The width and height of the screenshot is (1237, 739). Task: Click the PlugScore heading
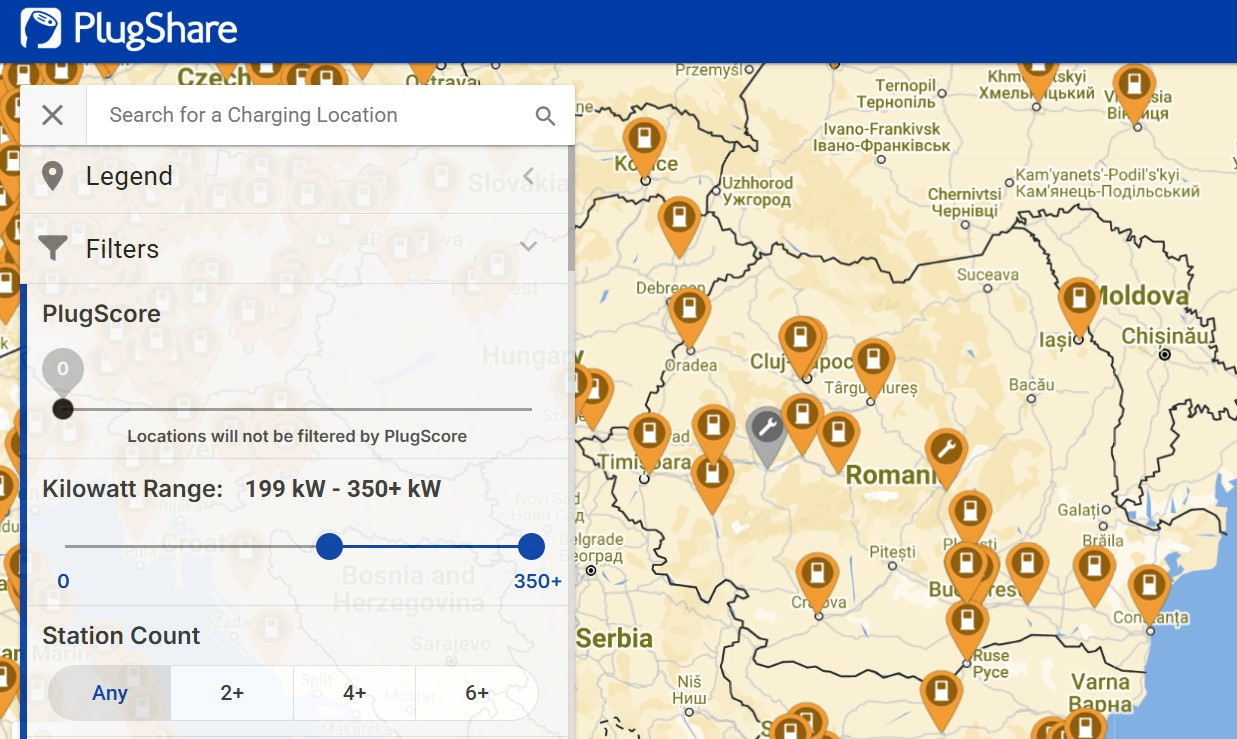coord(101,314)
